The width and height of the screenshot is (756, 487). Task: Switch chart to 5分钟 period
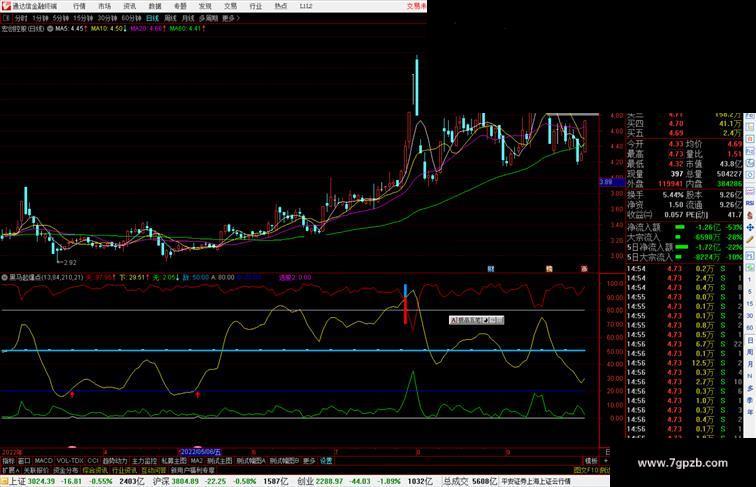point(60,18)
